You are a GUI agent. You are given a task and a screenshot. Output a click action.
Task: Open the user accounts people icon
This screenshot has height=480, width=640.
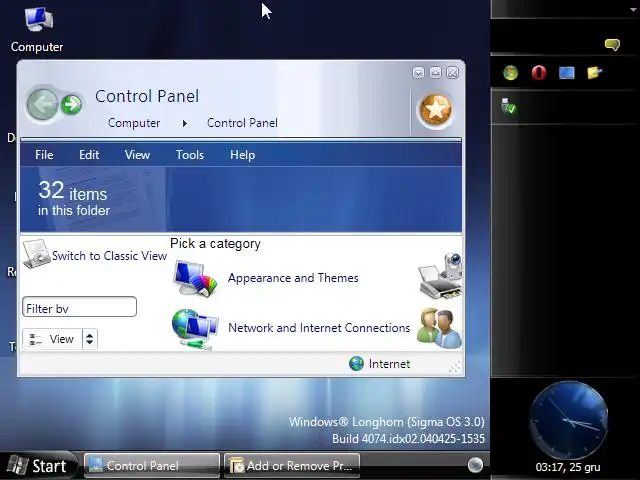click(x=439, y=329)
